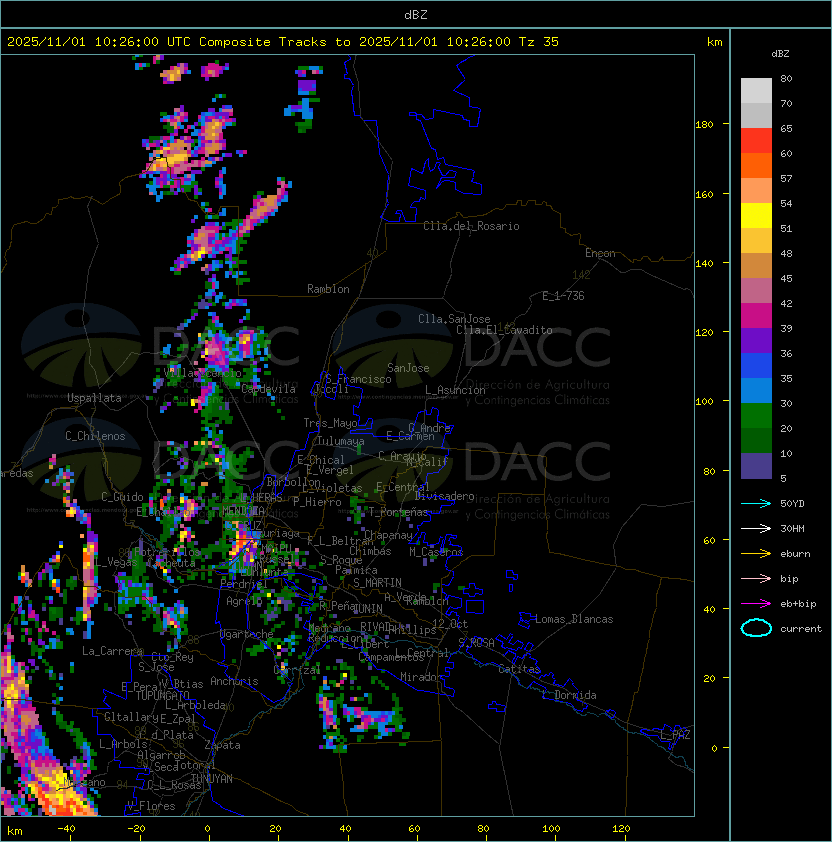Click the Catitas town label
Viewport: 832px width, 842px height.
(x=519, y=669)
